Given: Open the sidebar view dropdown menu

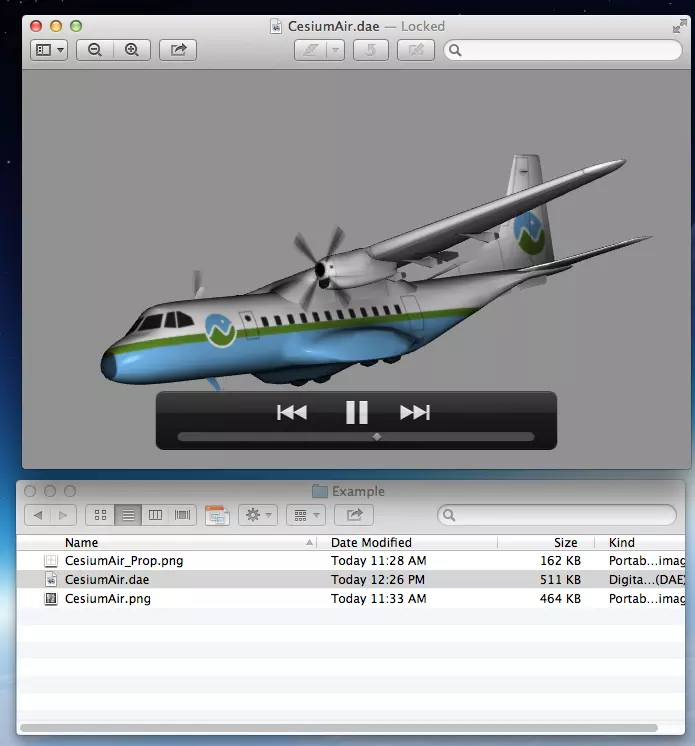Looking at the screenshot, I should [49, 50].
